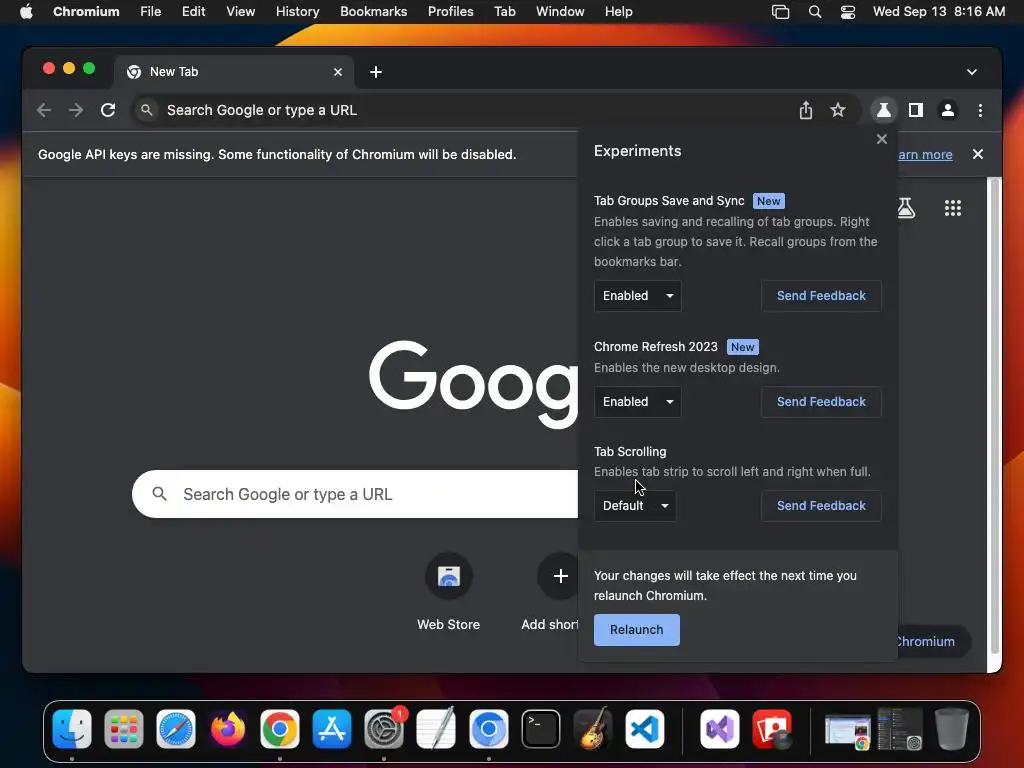Open the Tab Groups Save and Sync dropdown
Screen dimensions: 1024x768
[637, 296]
